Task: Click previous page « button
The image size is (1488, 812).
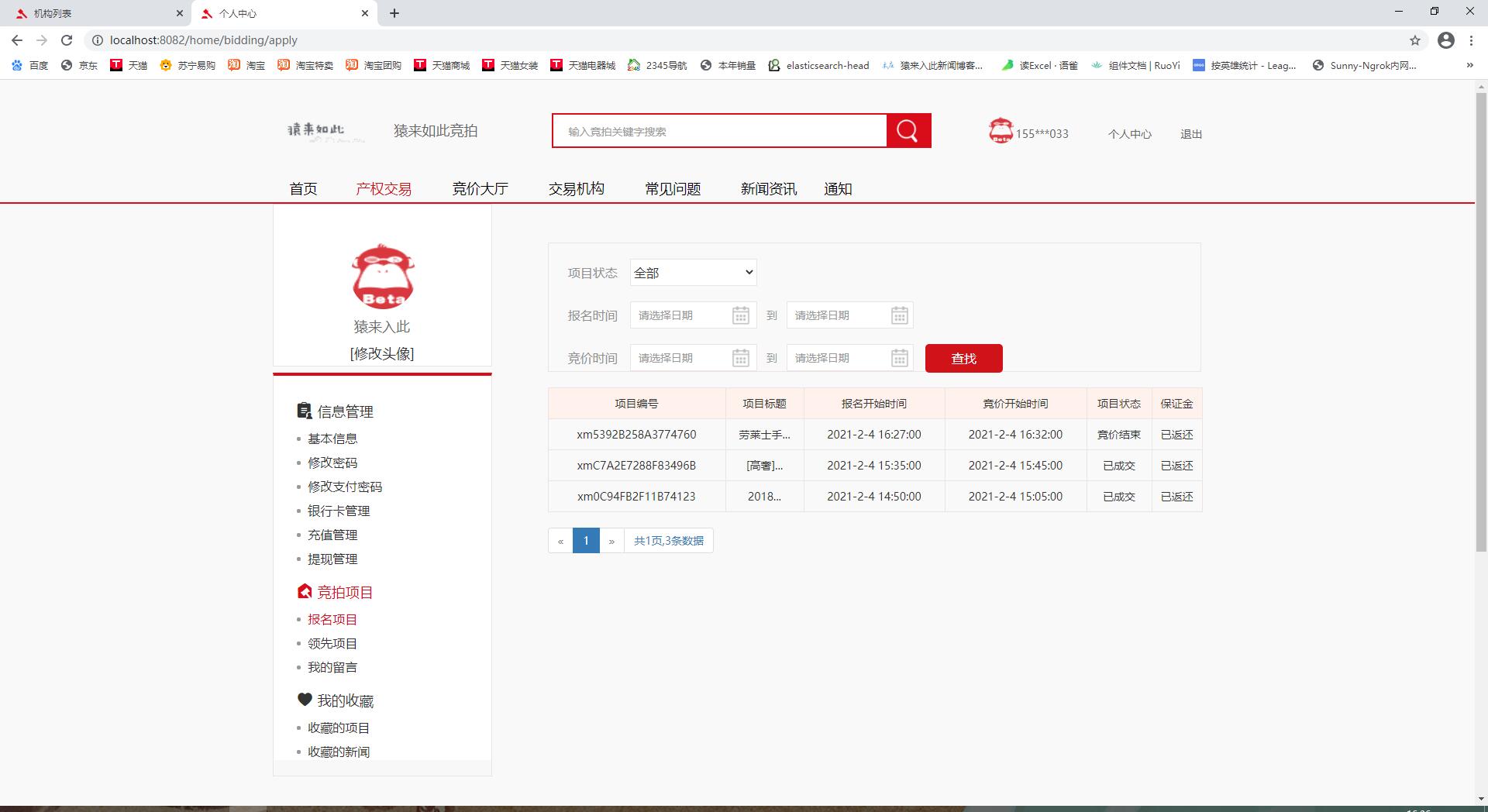Action: click(x=560, y=541)
